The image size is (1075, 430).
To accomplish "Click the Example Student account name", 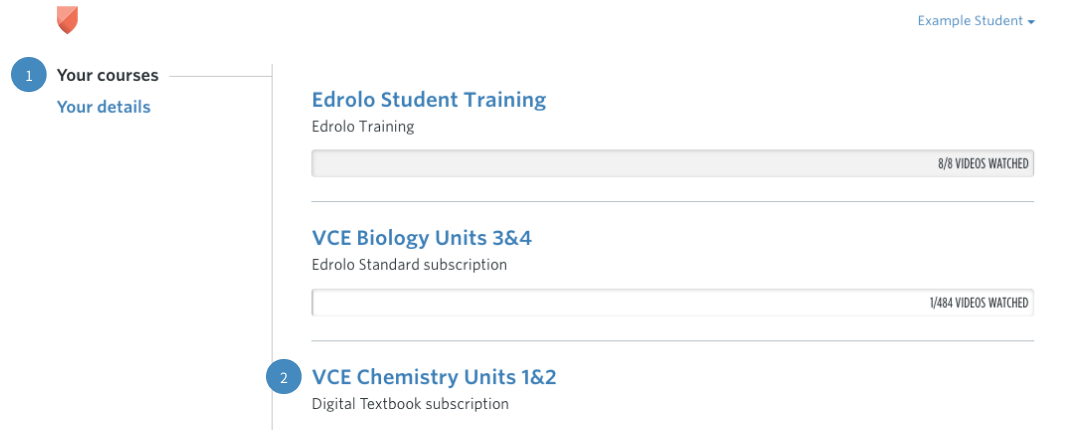I will point(970,21).
